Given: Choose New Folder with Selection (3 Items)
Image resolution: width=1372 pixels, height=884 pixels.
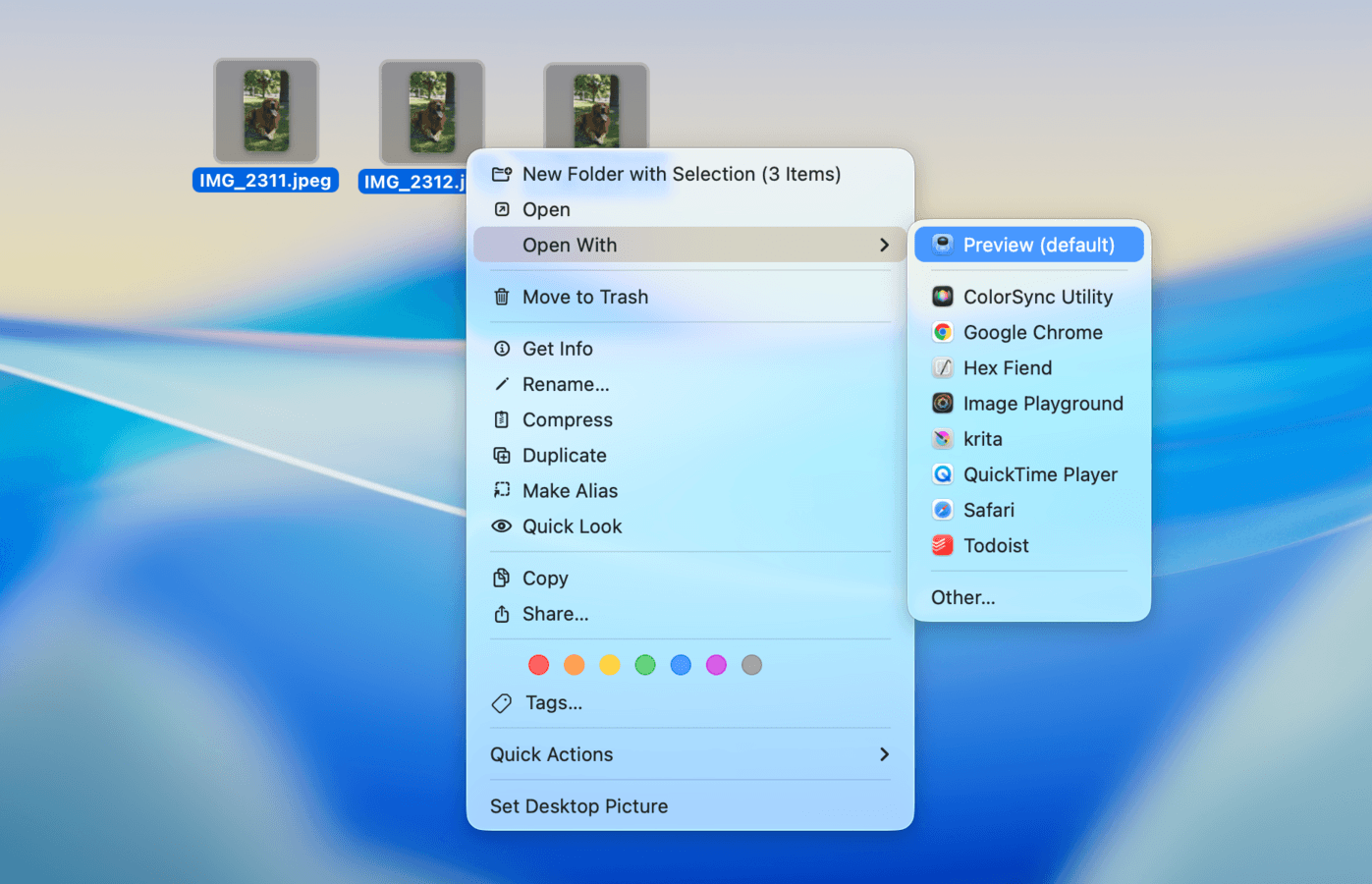Looking at the screenshot, I should click(690, 174).
